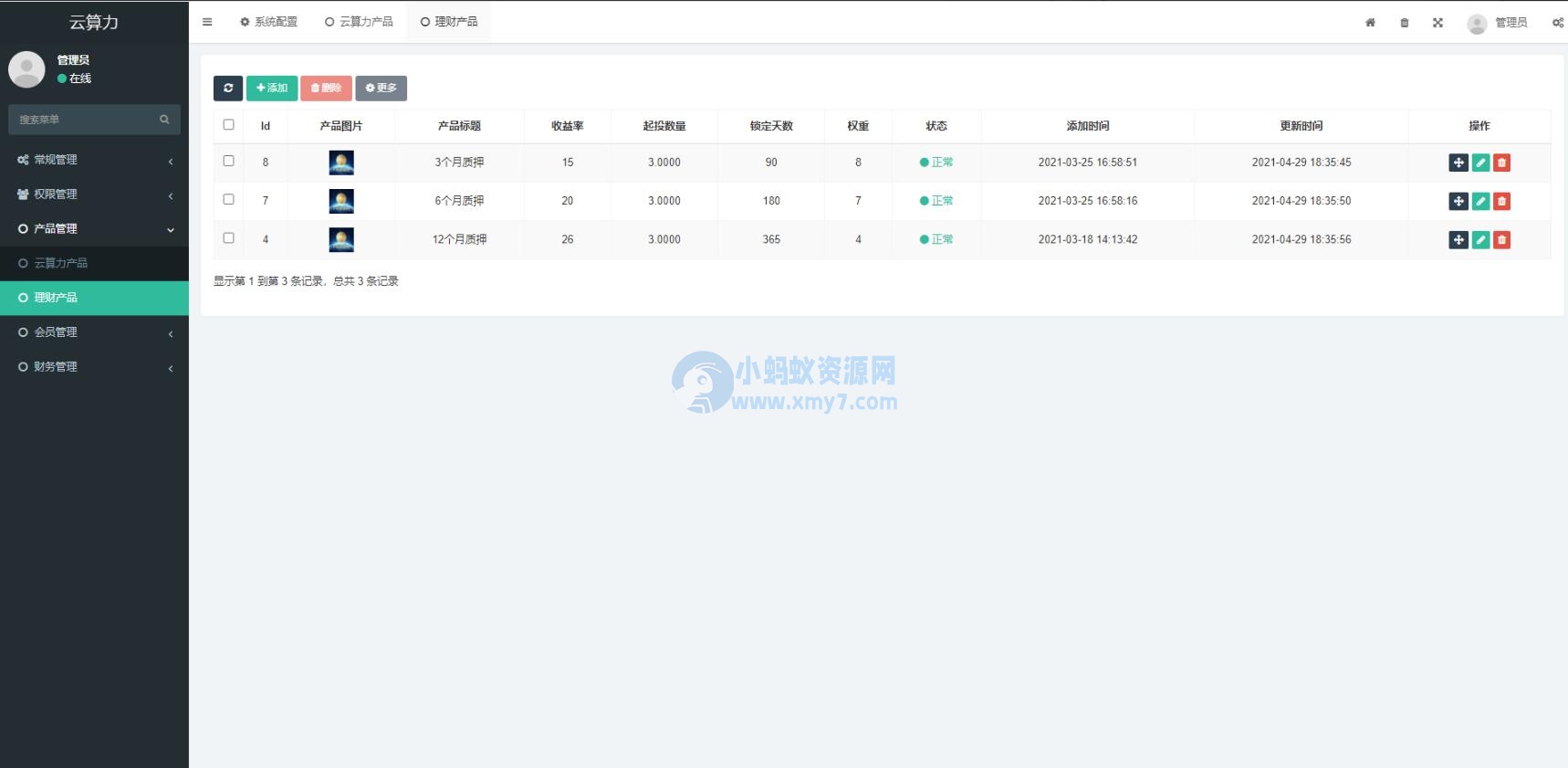Open 云算力产品 in the sidebar
The width and height of the screenshot is (1568, 768).
pyautogui.click(x=94, y=263)
